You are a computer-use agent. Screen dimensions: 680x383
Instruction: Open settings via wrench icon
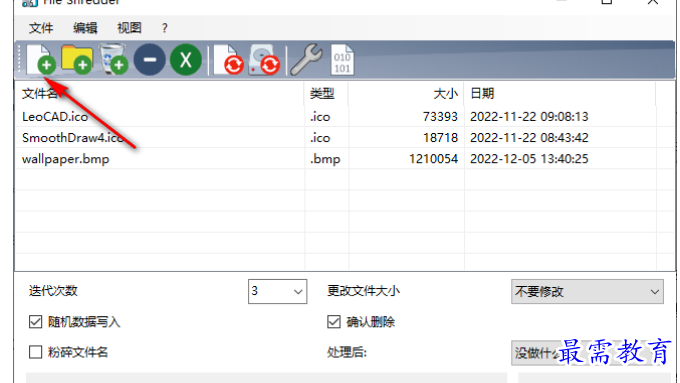(x=306, y=59)
